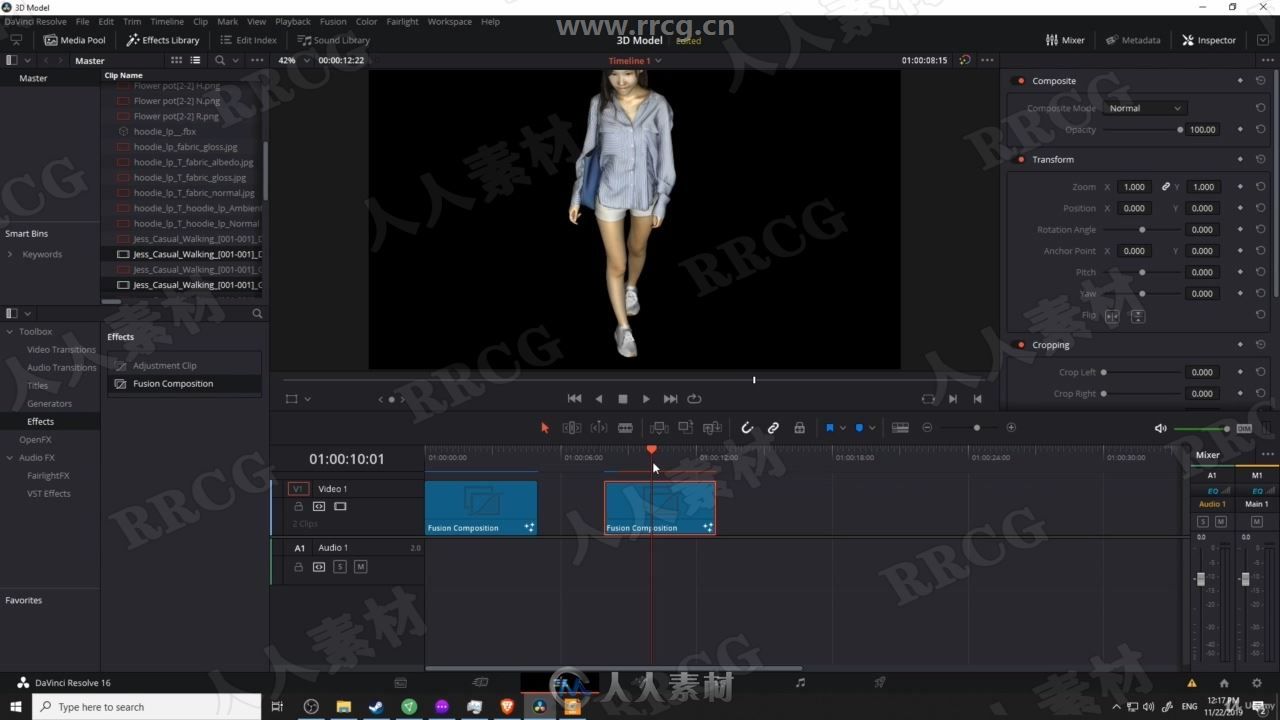Open the Effects Library panel
Image resolution: width=1280 pixels, height=720 pixels.
pyautogui.click(x=163, y=40)
